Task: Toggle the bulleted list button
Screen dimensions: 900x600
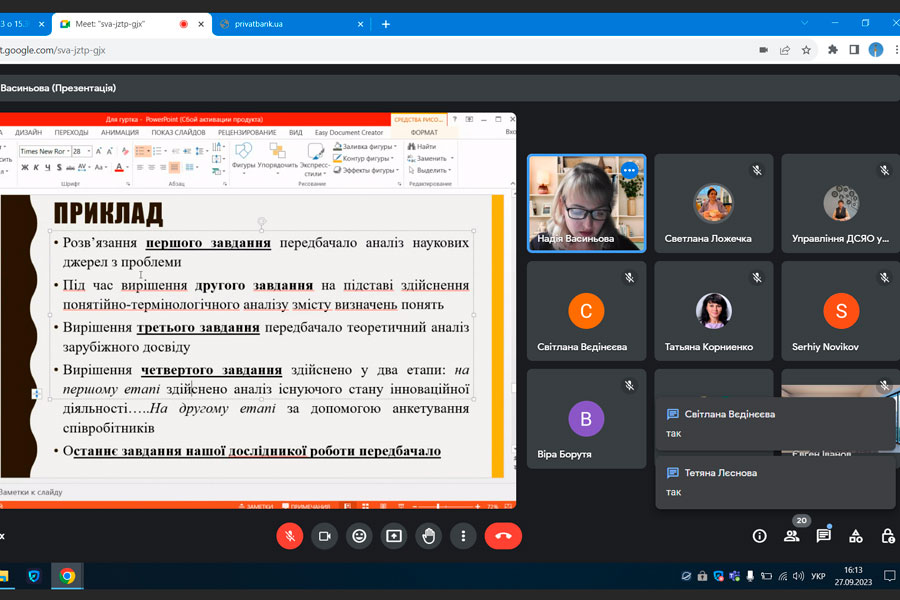Action: click(x=140, y=151)
